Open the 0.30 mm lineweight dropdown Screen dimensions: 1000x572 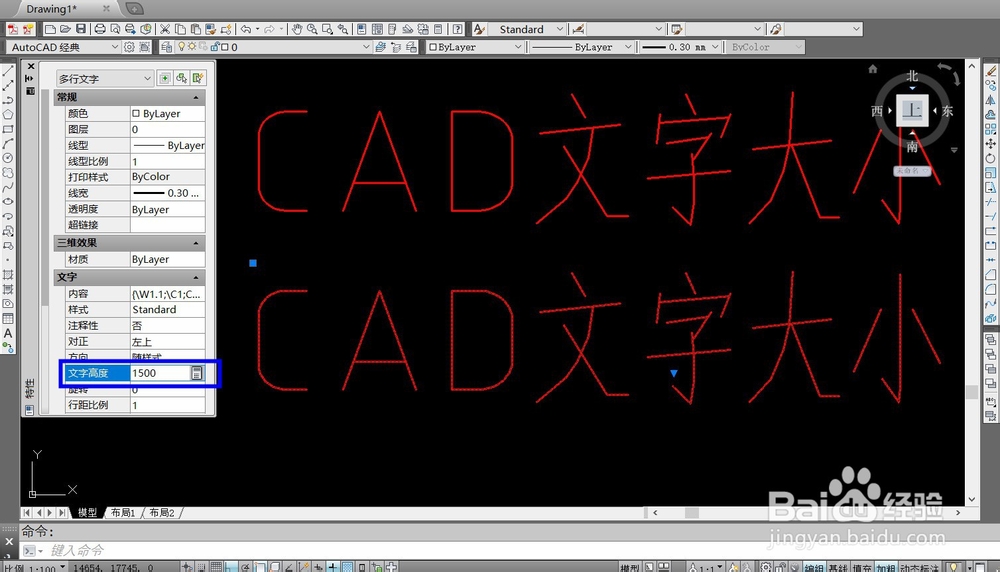coord(680,47)
